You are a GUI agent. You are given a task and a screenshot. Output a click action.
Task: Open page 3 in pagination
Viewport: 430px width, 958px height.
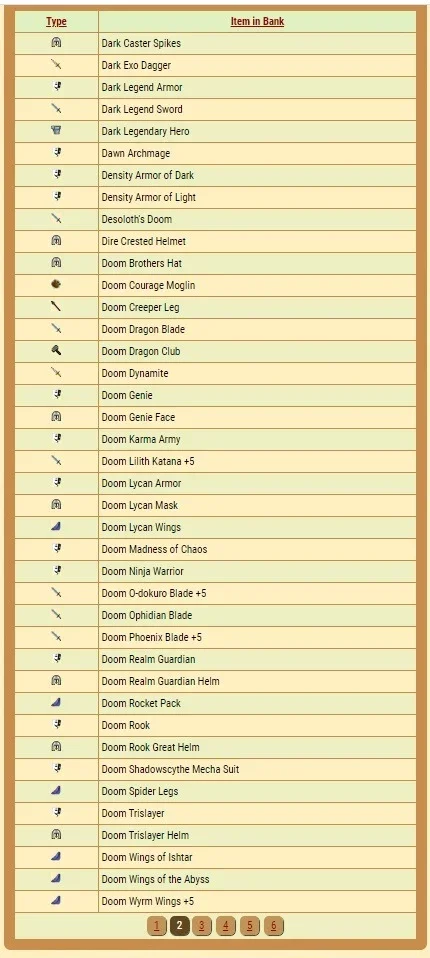[202, 926]
